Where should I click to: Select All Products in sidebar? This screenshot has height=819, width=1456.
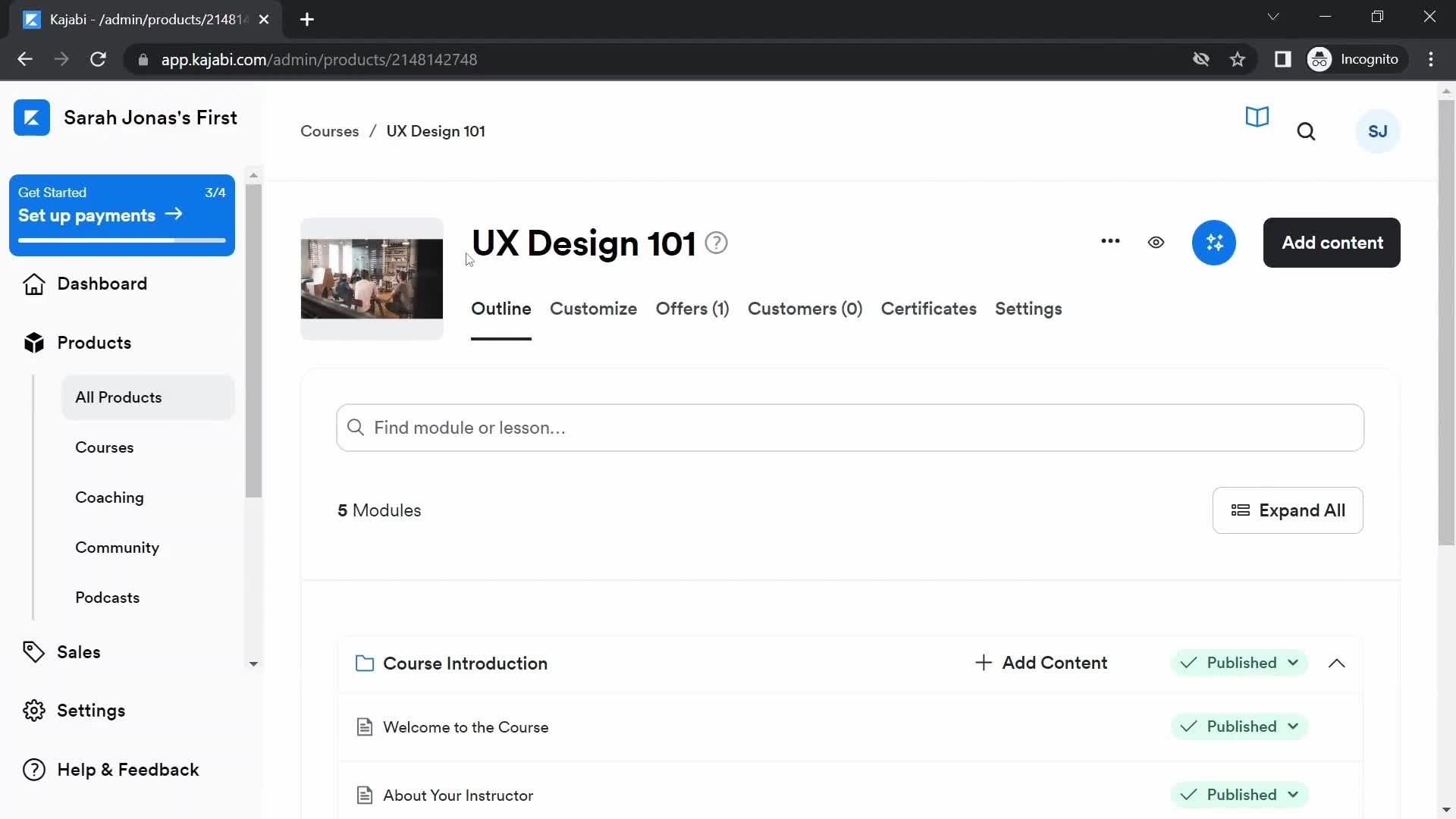(148, 397)
